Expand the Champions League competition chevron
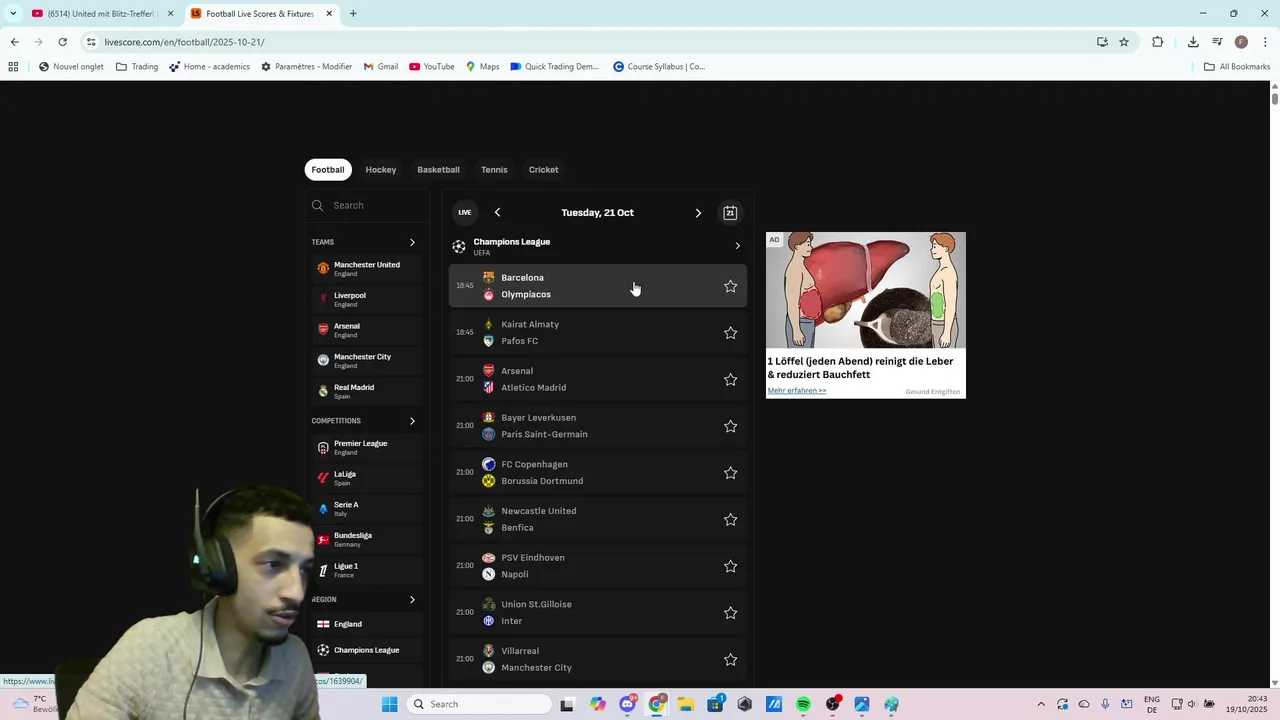 738,246
